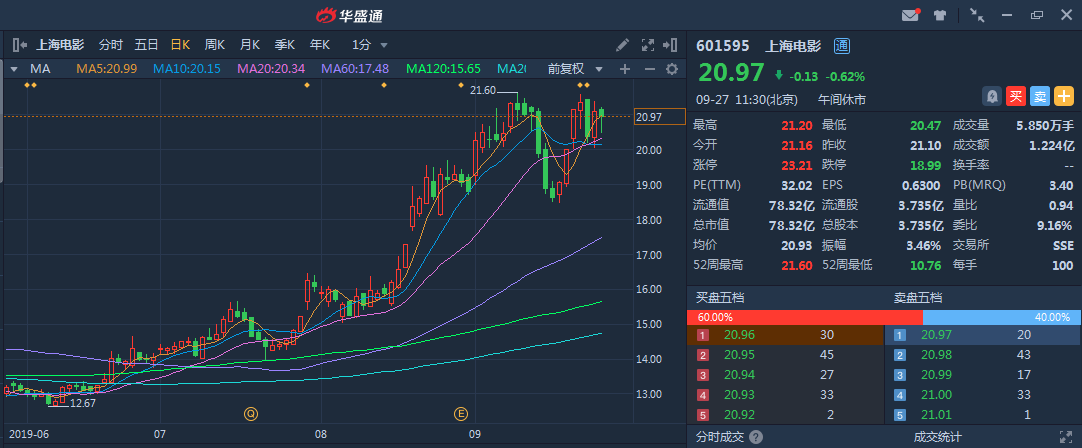
Task: Zoom out the chart with the minus icon
Action: tap(649, 69)
